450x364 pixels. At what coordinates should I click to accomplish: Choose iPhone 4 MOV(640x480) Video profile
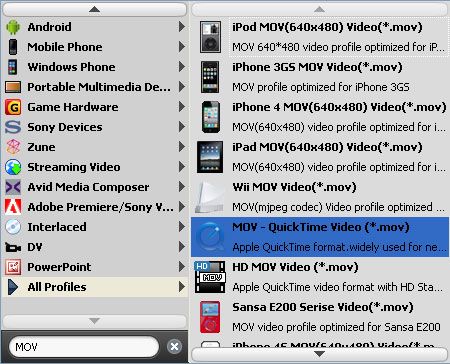click(x=320, y=117)
